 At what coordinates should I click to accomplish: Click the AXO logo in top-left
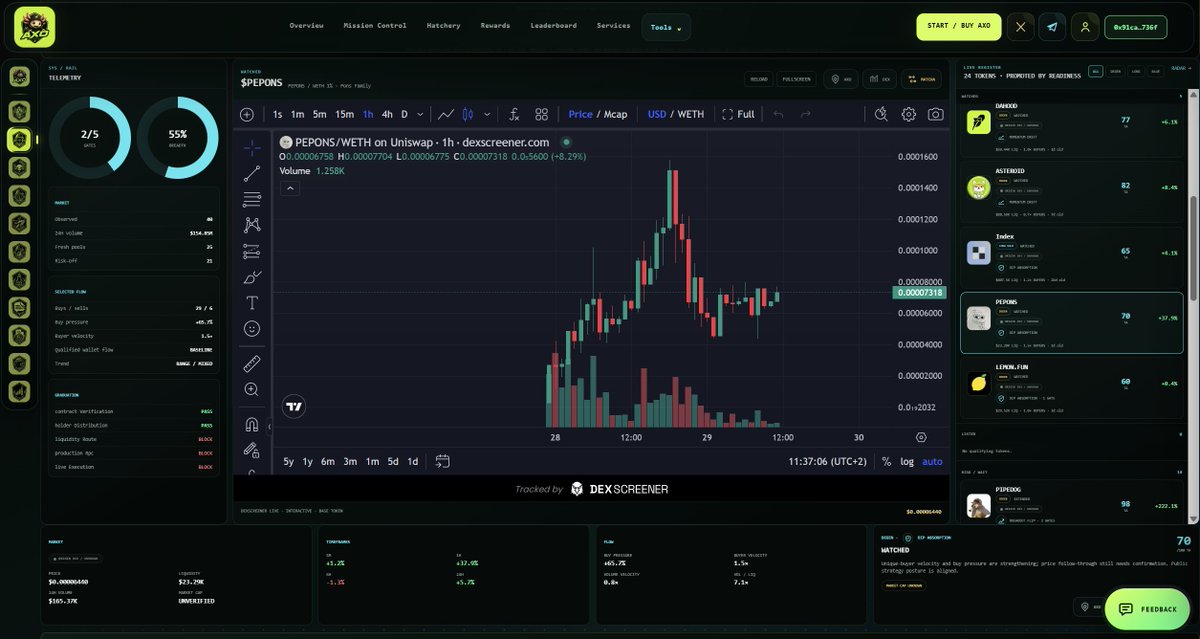35,27
